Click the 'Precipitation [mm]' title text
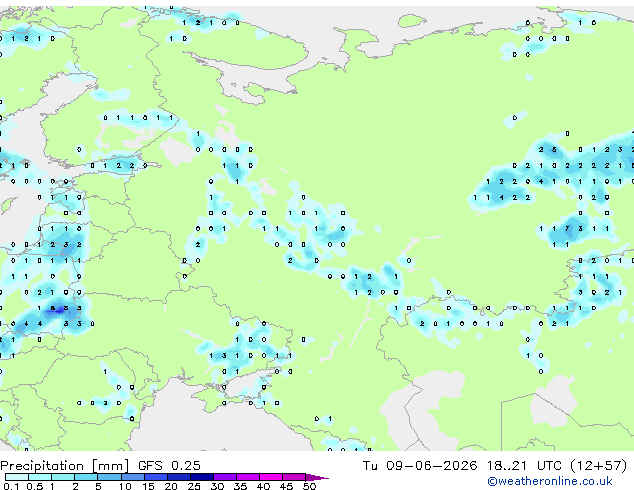Viewport: 634px width, 490px height. point(65,466)
